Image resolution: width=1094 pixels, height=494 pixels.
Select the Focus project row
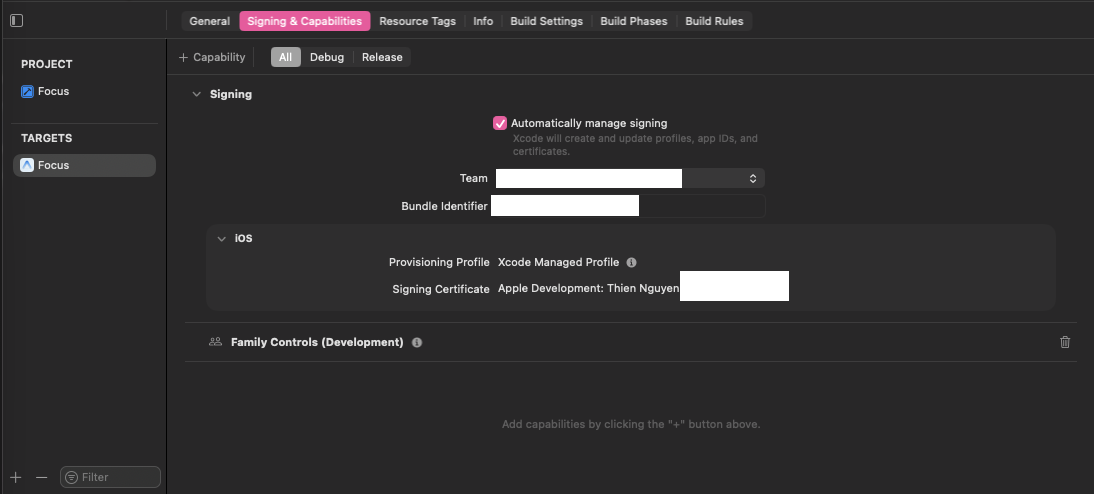click(84, 91)
